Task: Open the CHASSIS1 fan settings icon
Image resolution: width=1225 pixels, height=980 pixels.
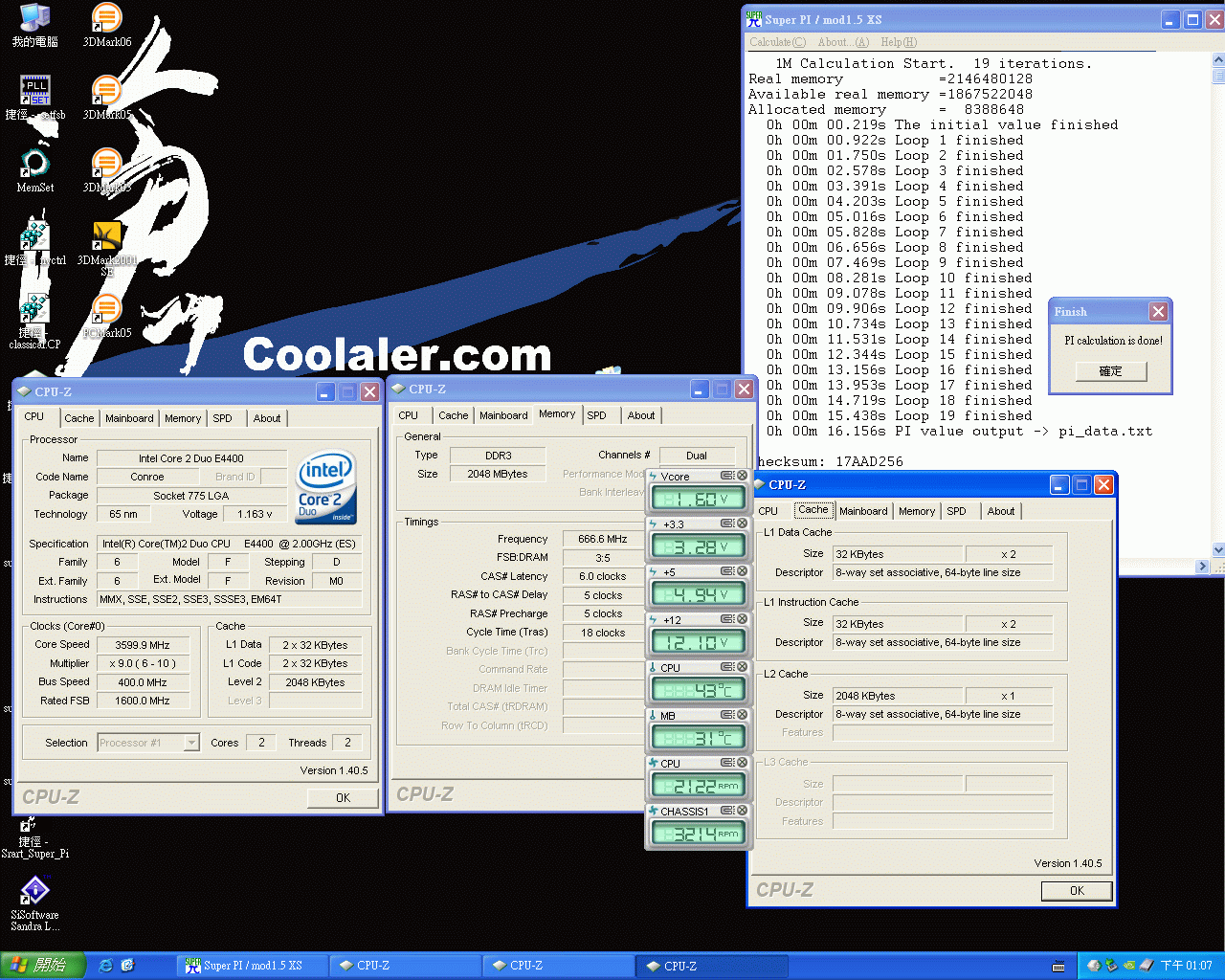Action: point(727,811)
